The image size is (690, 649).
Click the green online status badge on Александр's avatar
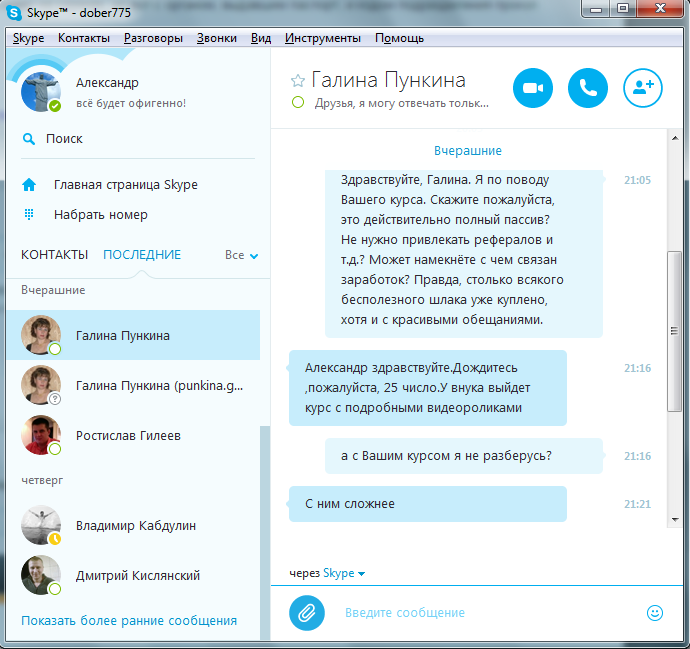[x=55, y=106]
